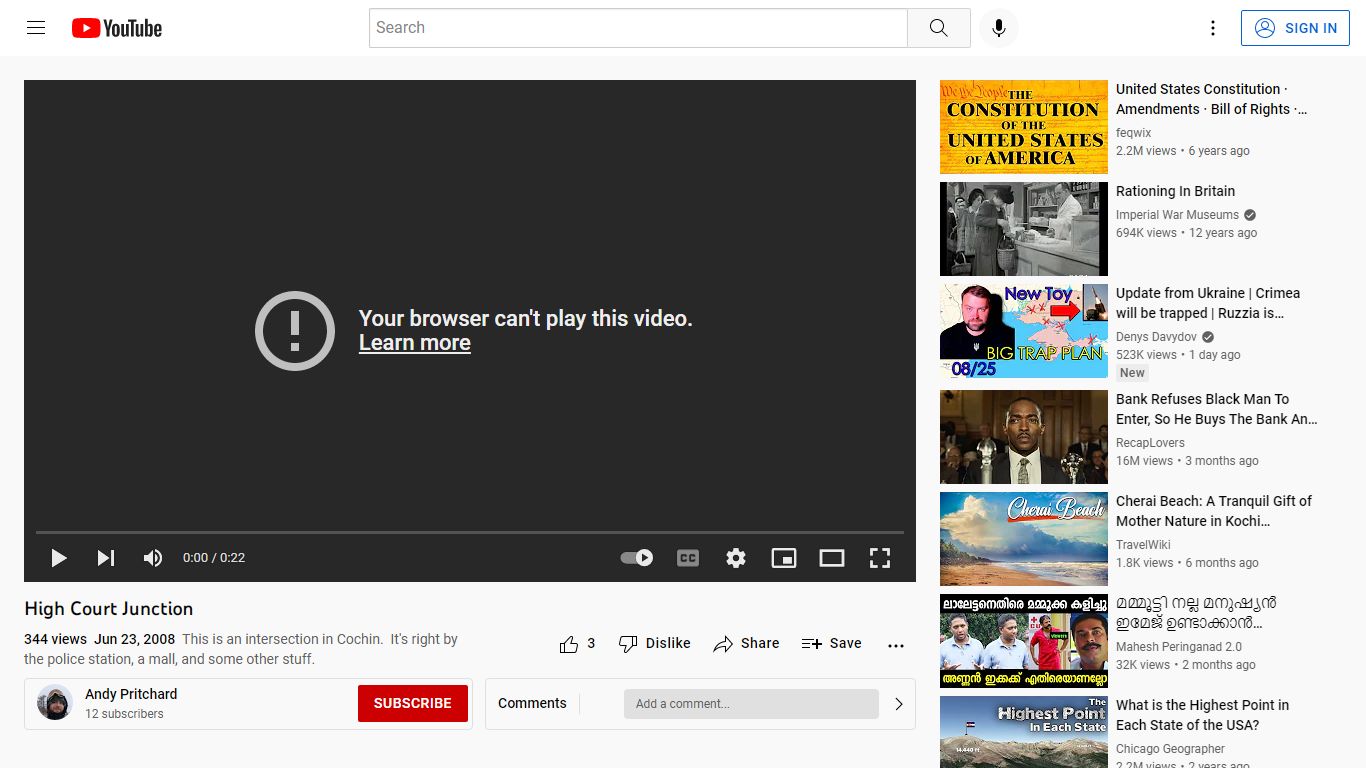The width and height of the screenshot is (1366, 768).
Task: Subscribe to Andy Pritchard channel
Action: (413, 704)
